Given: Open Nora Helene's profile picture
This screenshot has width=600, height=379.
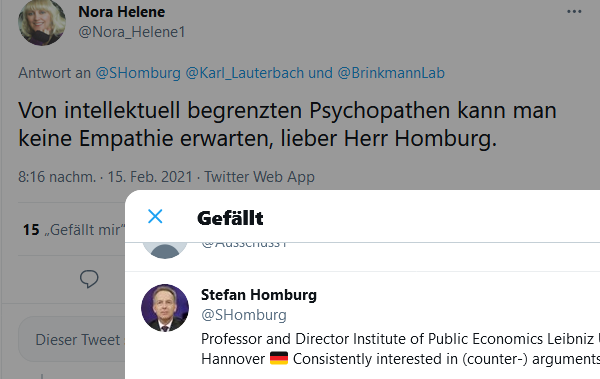Looking at the screenshot, I should coord(42,22).
